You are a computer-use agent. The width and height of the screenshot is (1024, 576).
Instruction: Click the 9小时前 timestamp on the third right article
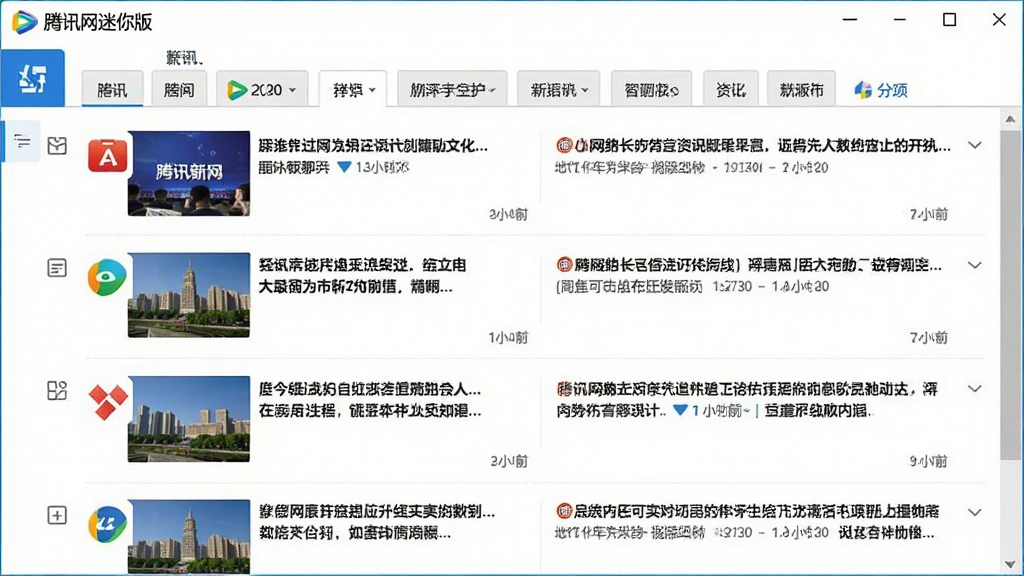929,461
